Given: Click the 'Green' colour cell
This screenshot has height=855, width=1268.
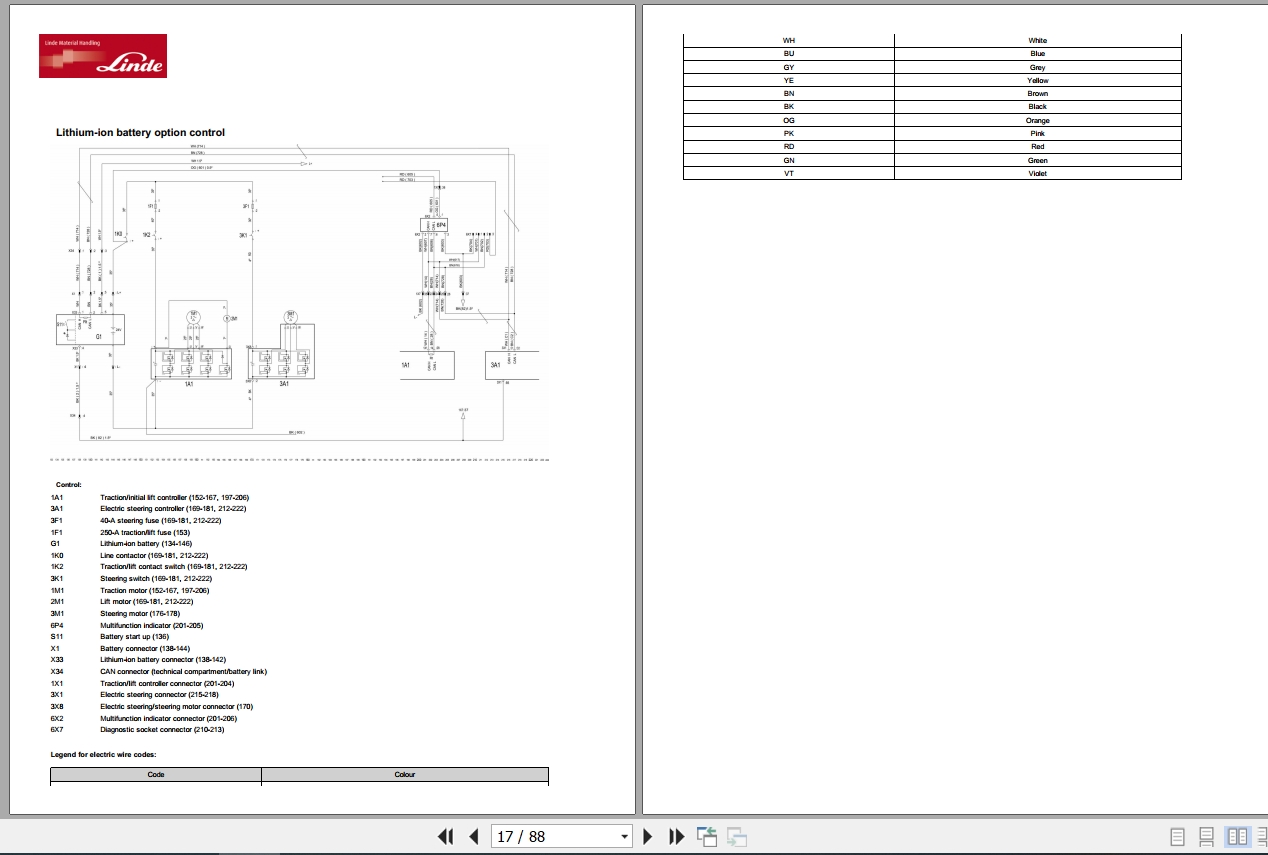Looking at the screenshot, I should [1038, 160].
